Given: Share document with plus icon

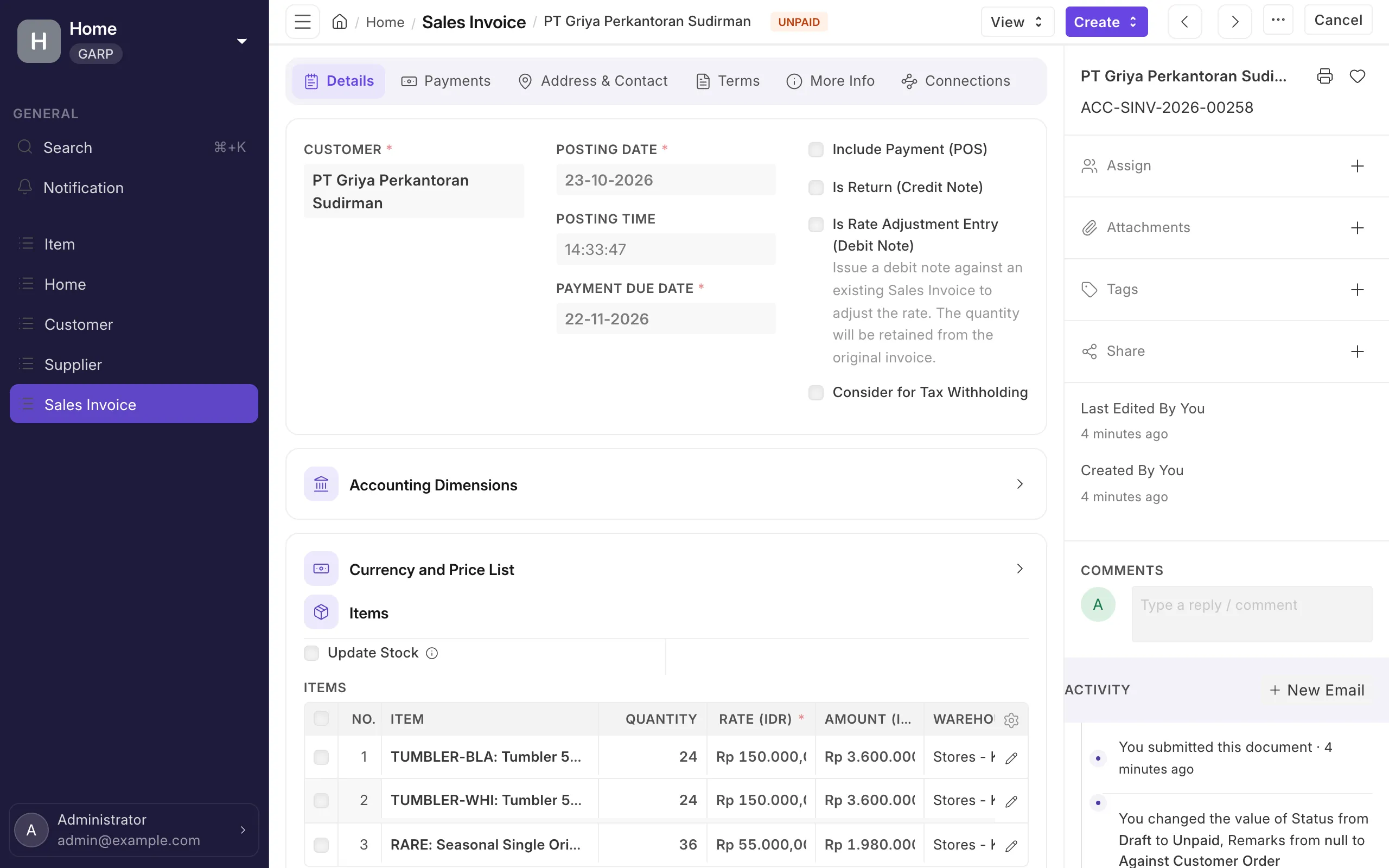Looking at the screenshot, I should point(1358,352).
